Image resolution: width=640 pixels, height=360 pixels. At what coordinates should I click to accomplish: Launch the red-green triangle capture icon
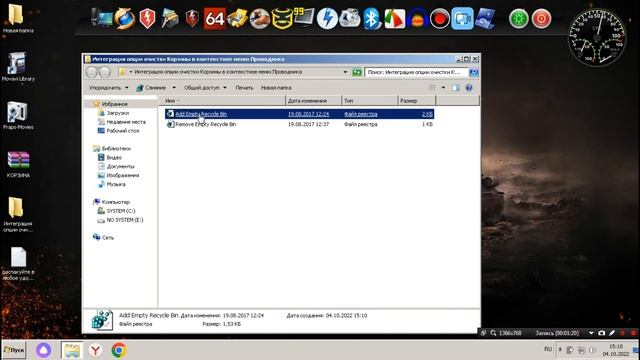tap(394, 19)
